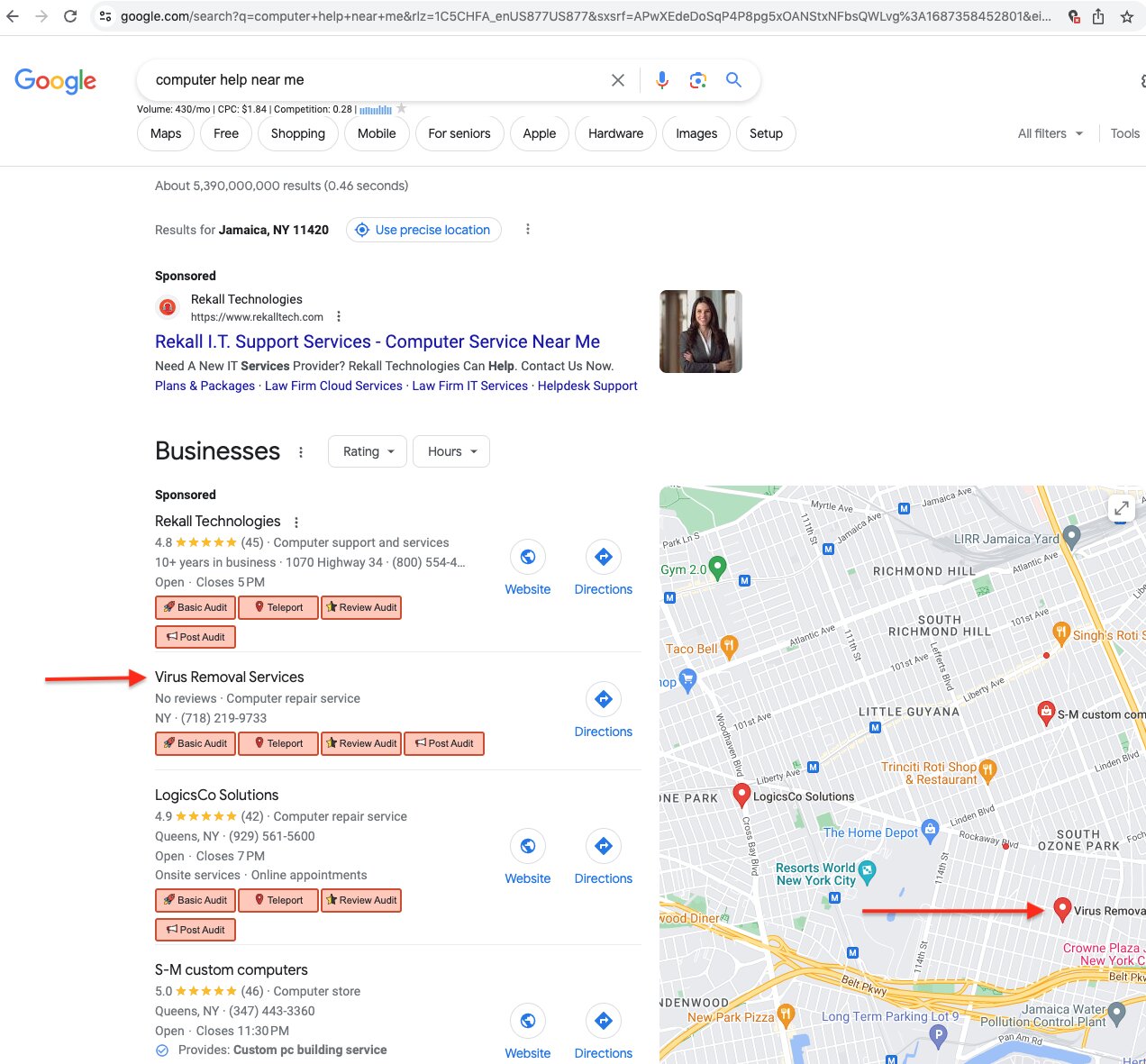
Task: Bookmark this page with the star icon
Action: pyautogui.click(x=1126, y=16)
